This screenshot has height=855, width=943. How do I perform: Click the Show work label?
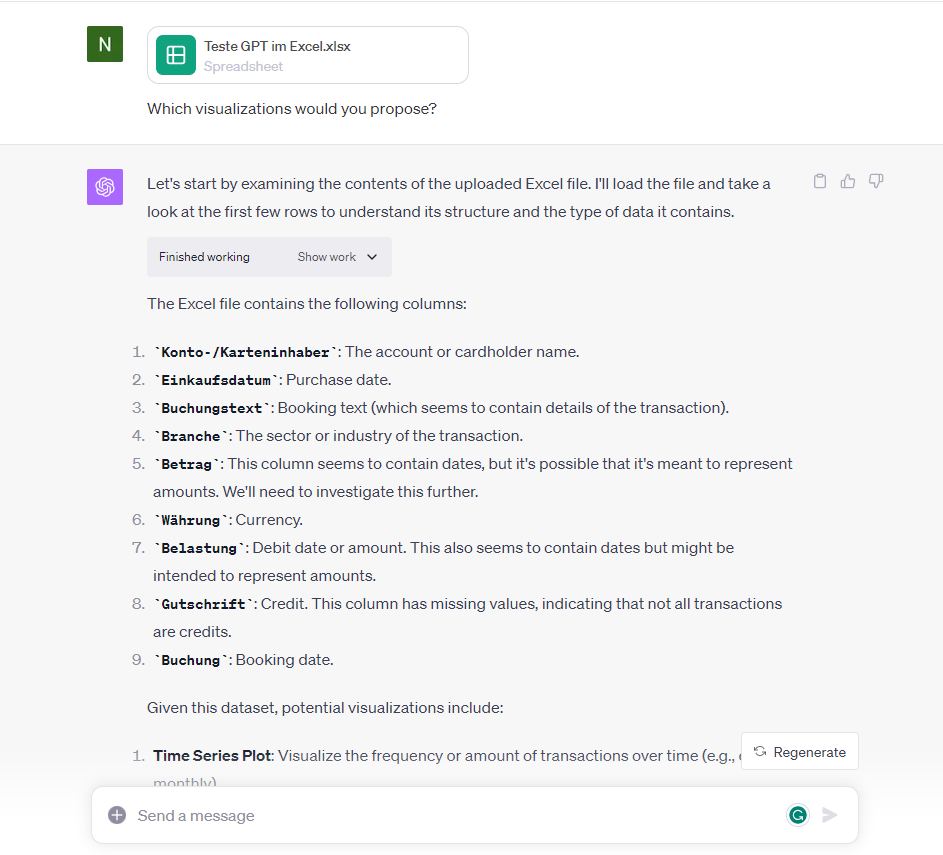(x=327, y=257)
